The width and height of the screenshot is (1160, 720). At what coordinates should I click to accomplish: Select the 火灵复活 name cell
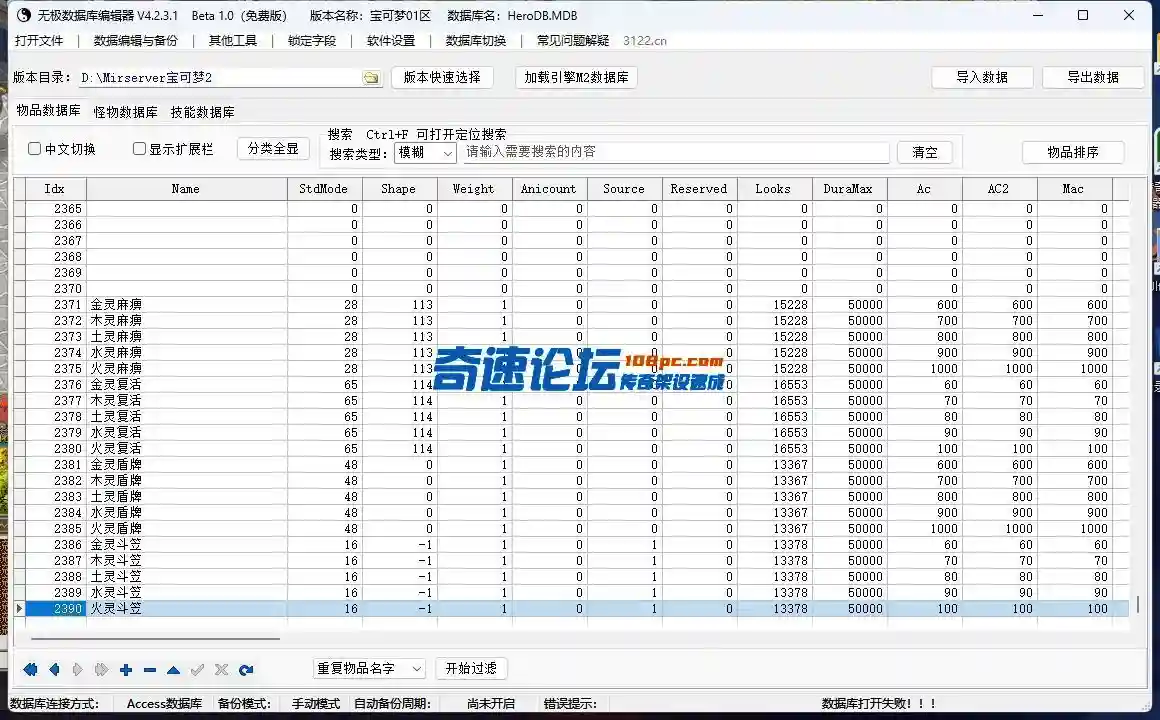pos(186,448)
